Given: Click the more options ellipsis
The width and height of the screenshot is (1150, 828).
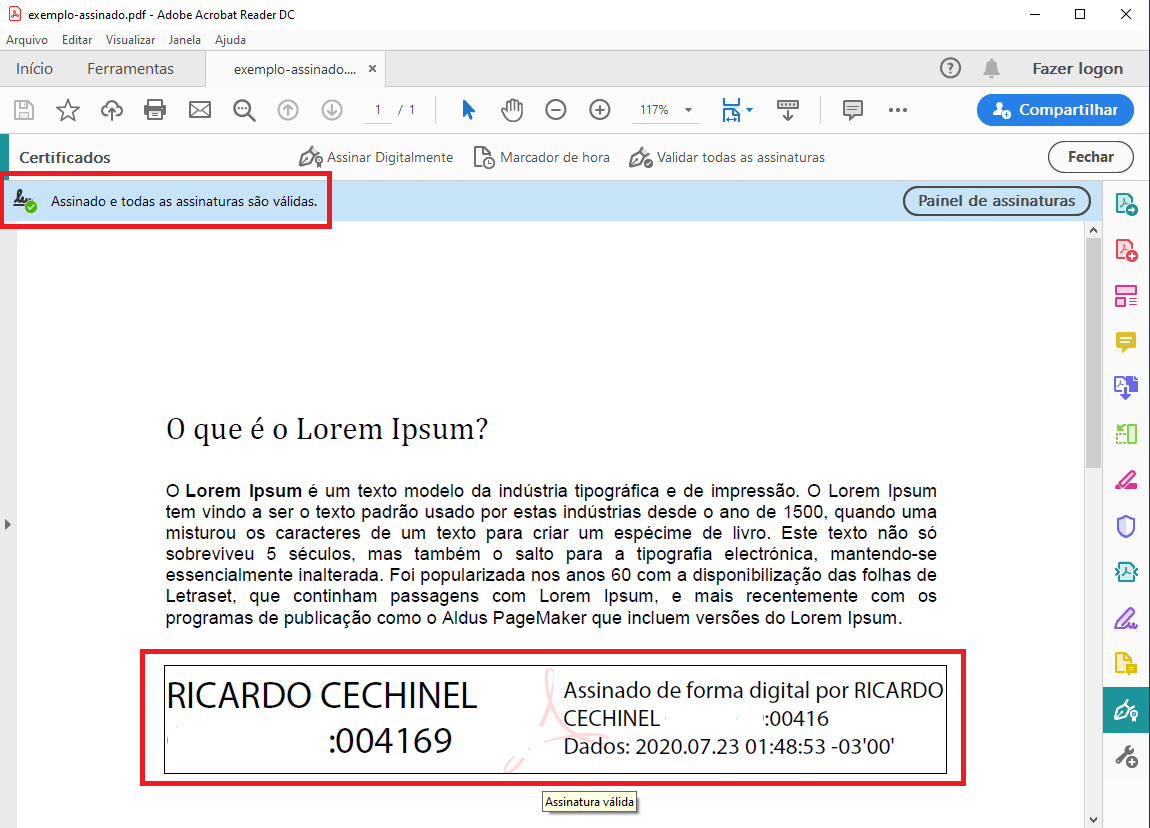Looking at the screenshot, I should 898,110.
